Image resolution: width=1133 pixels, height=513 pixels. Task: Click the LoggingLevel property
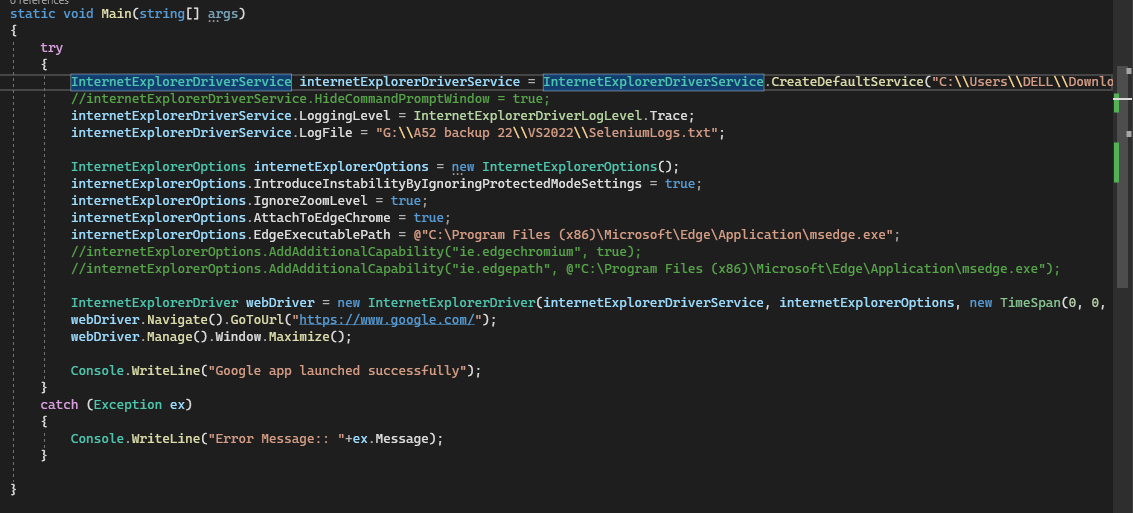coord(345,116)
